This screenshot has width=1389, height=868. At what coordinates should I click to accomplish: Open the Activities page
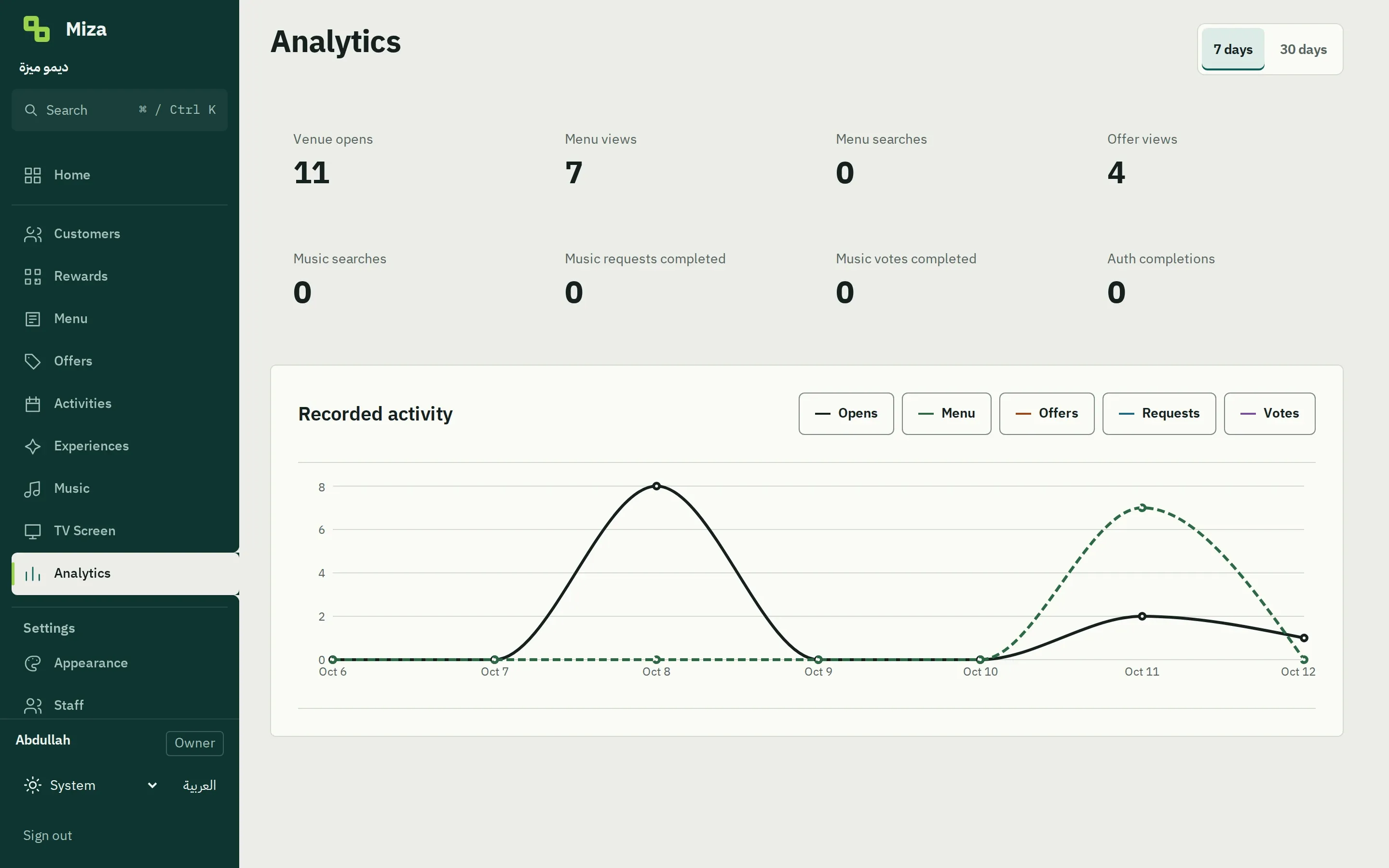[120, 404]
